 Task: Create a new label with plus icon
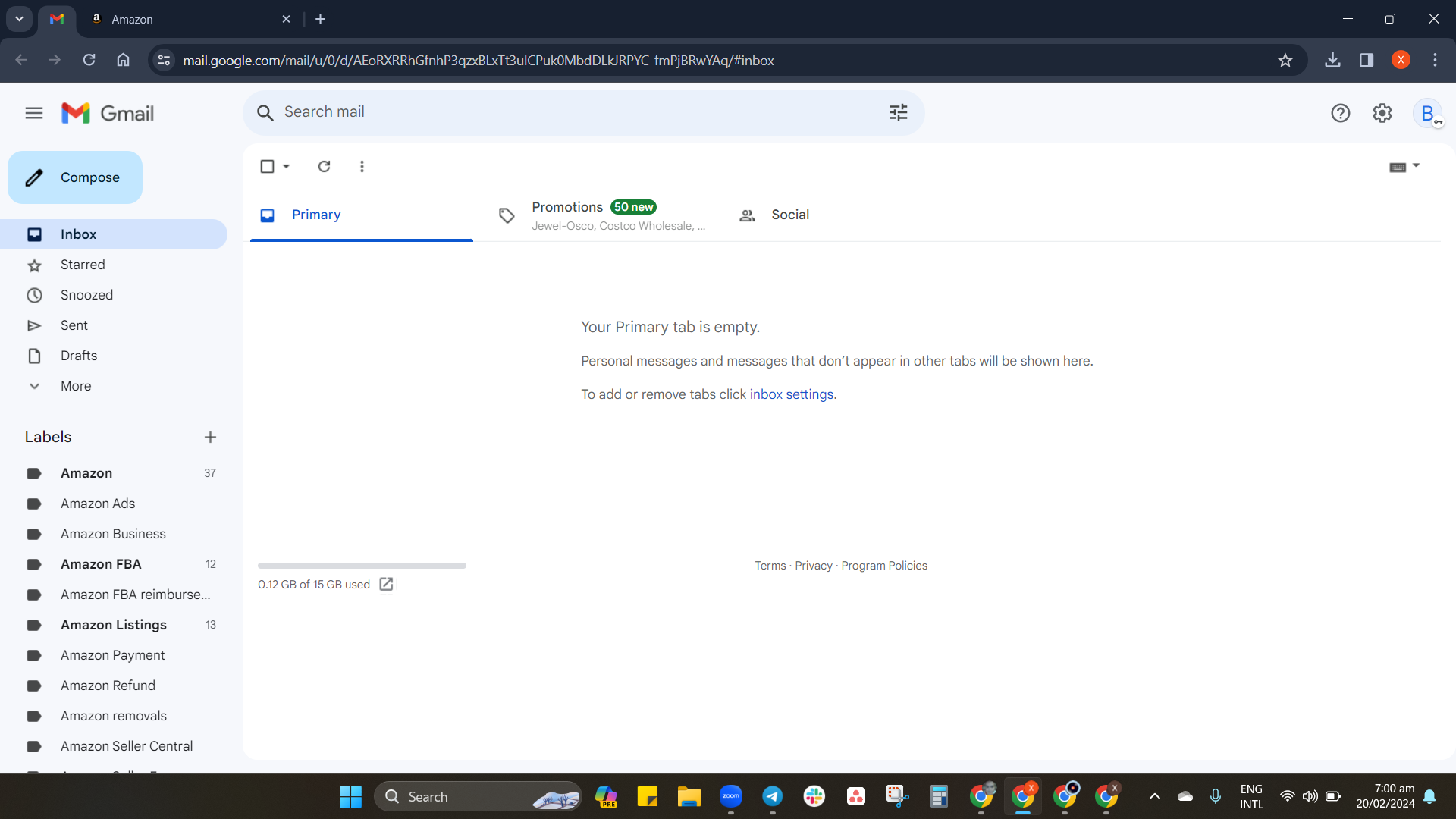(x=210, y=437)
